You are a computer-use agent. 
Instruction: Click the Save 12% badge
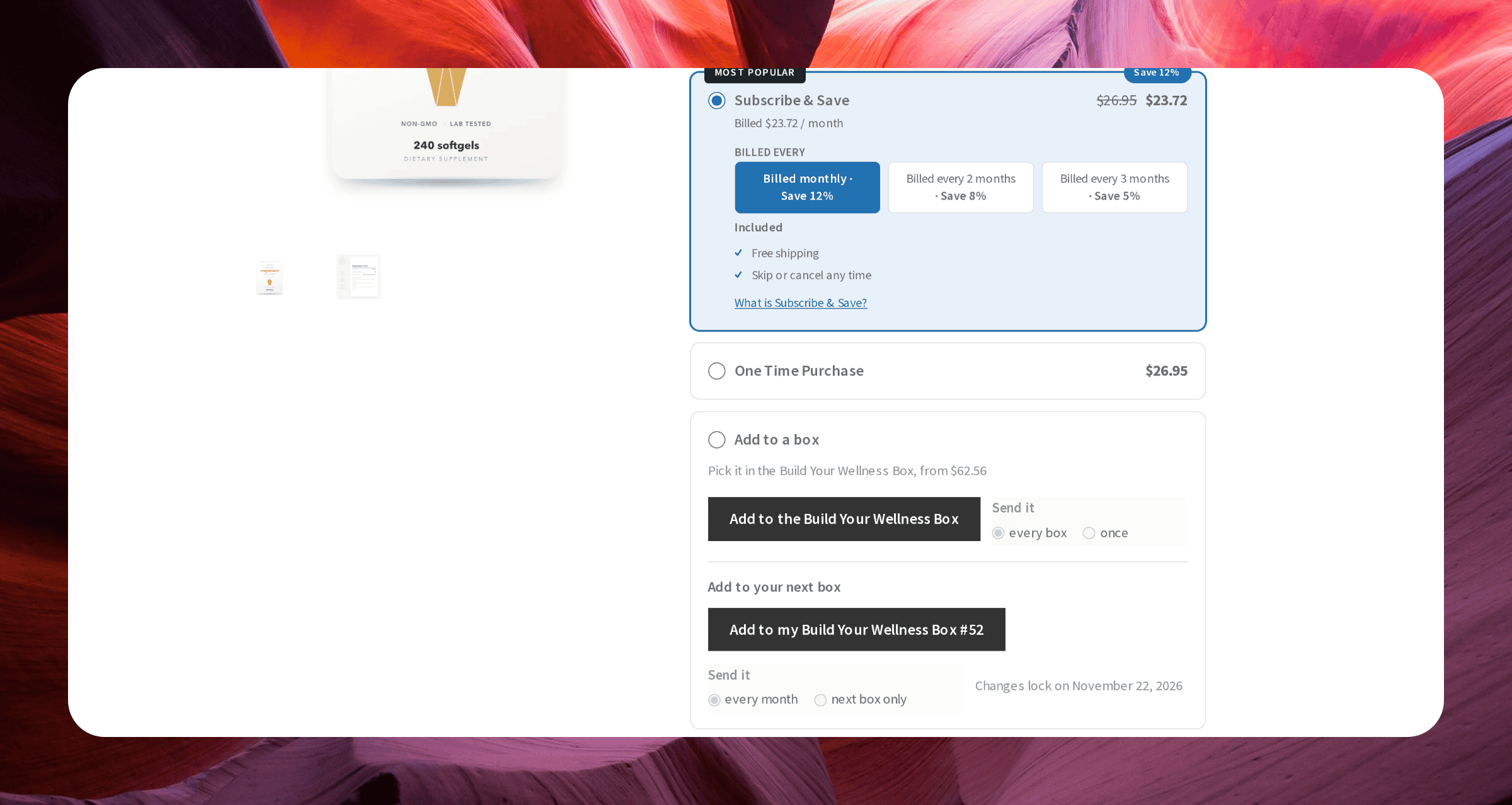1157,74
